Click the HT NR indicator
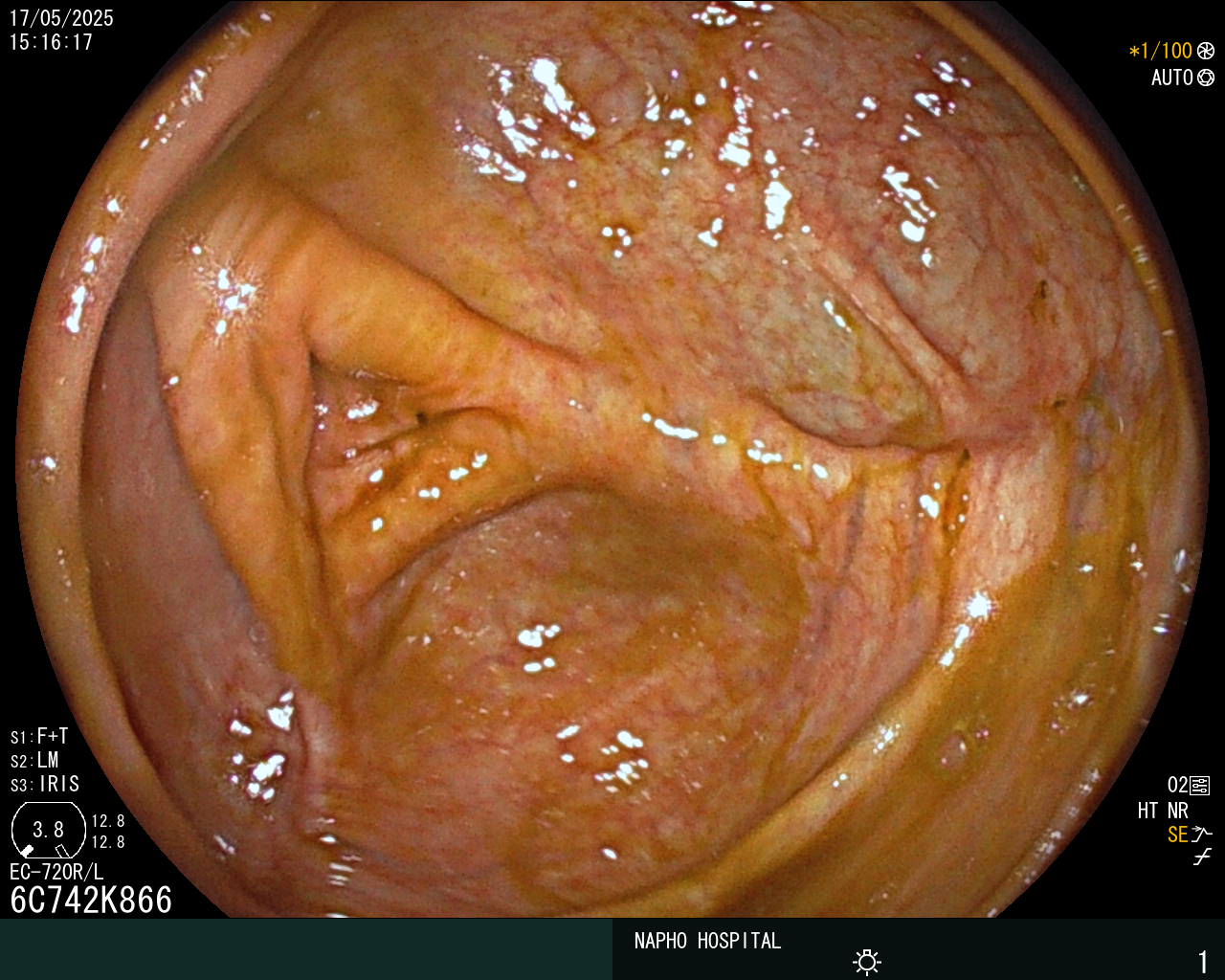Image resolution: width=1225 pixels, height=980 pixels. tap(1163, 811)
